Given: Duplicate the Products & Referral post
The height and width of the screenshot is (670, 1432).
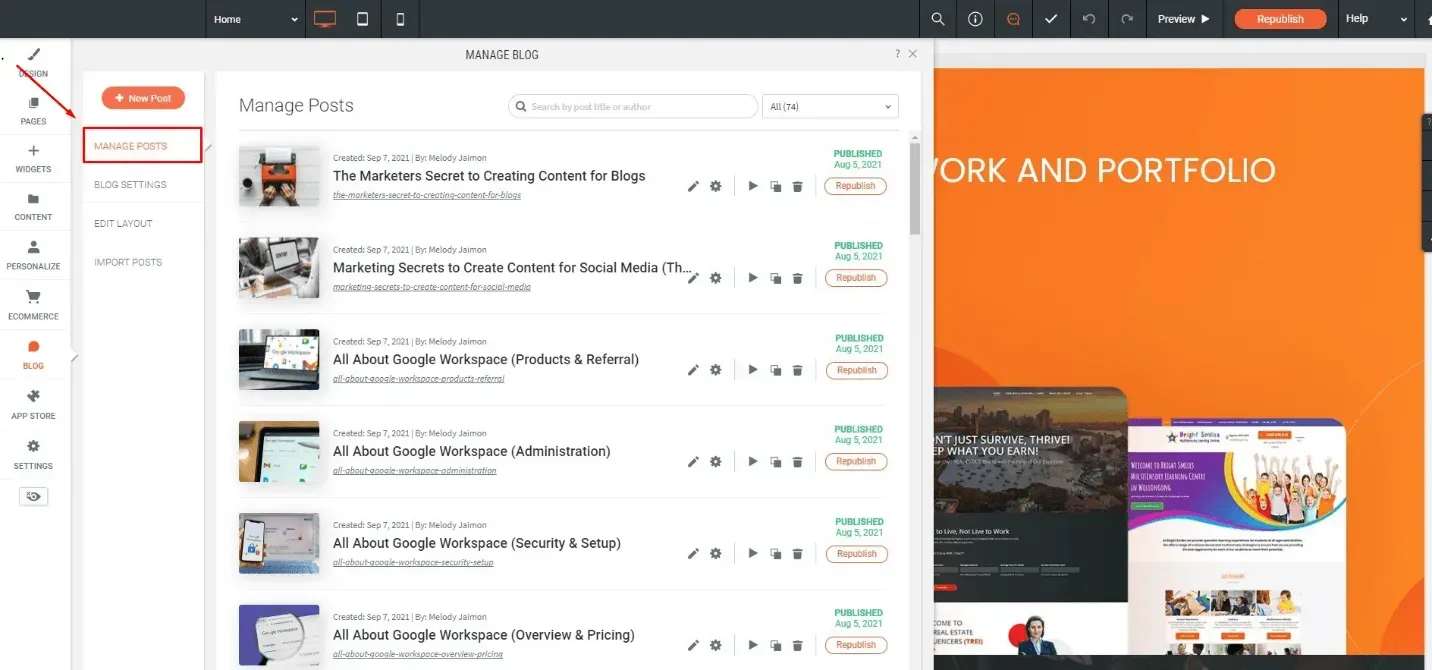Looking at the screenshot, I should coord(775,370).
